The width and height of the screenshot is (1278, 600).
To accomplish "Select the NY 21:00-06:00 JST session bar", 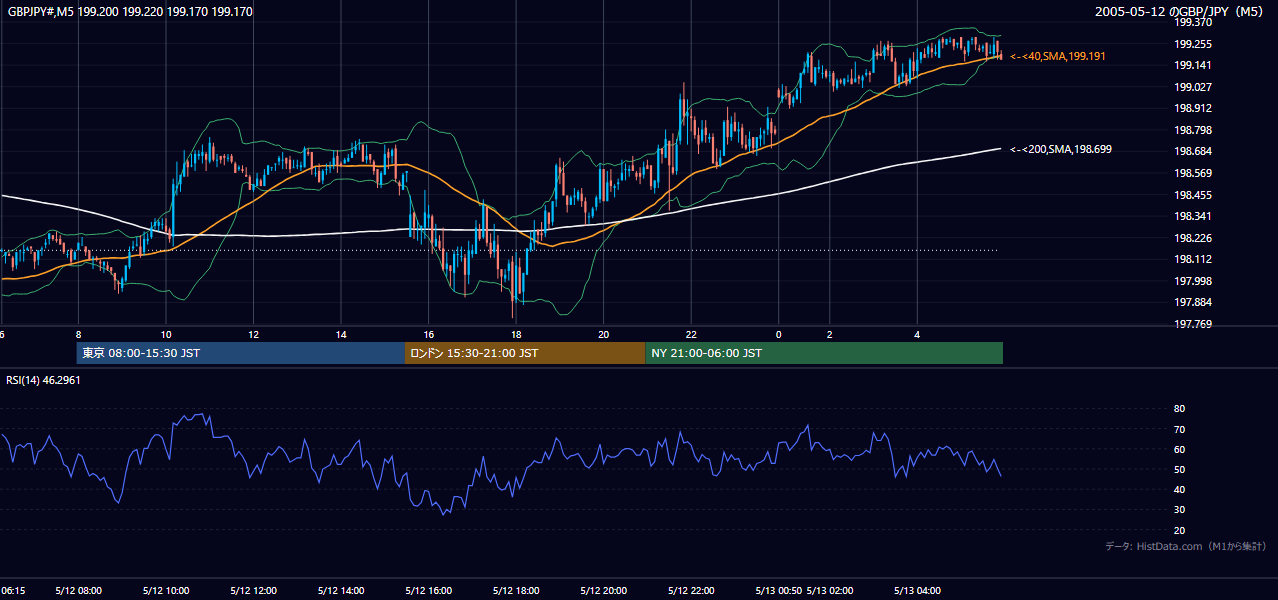I will pyautogui.click(x=824, y=353).
